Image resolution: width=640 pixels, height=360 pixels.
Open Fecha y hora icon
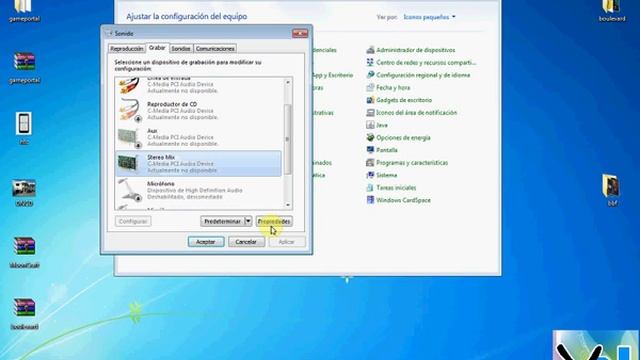pos(370,87)
